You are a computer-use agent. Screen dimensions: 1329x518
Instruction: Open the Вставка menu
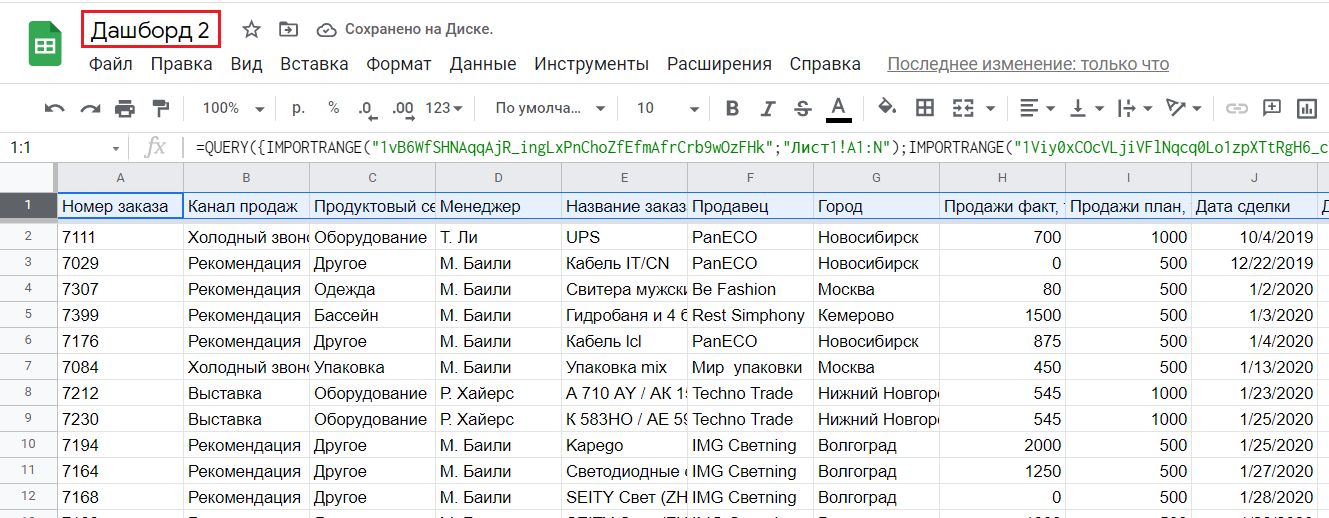(x=314, y=64)
